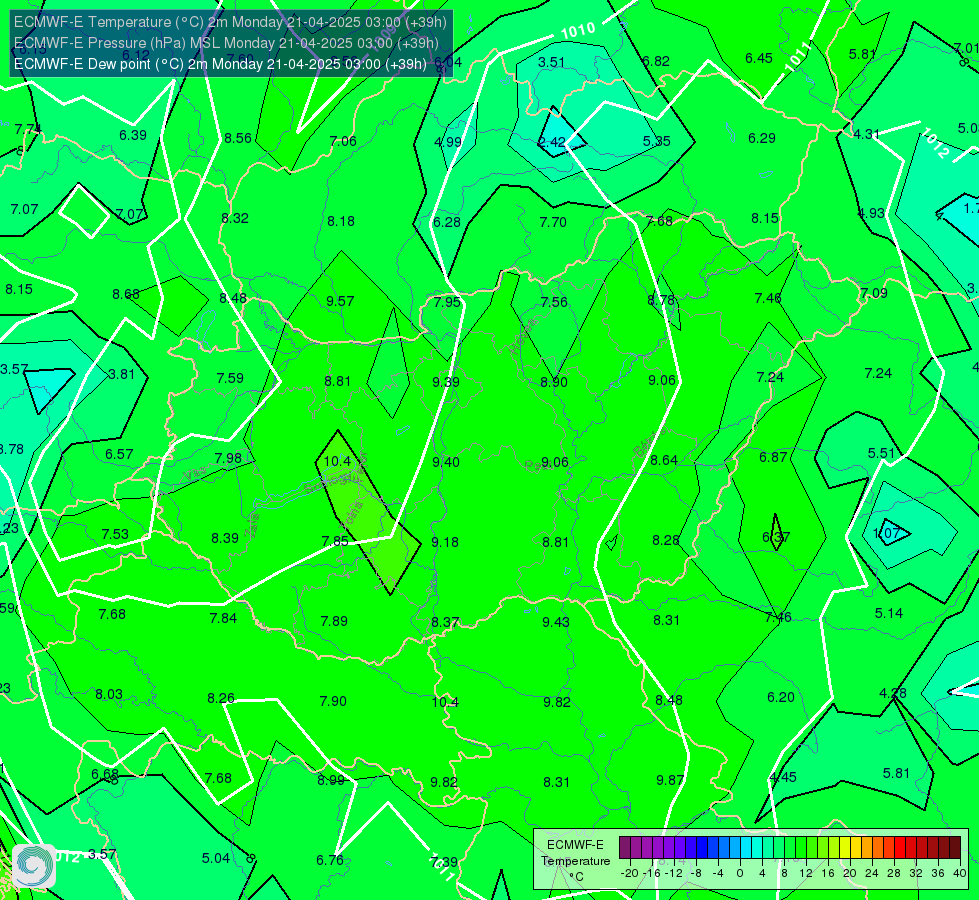The width and height of the screenshot is (979, 900).
Task: Click the 6.39 temperature value
Action: [133, 135]
